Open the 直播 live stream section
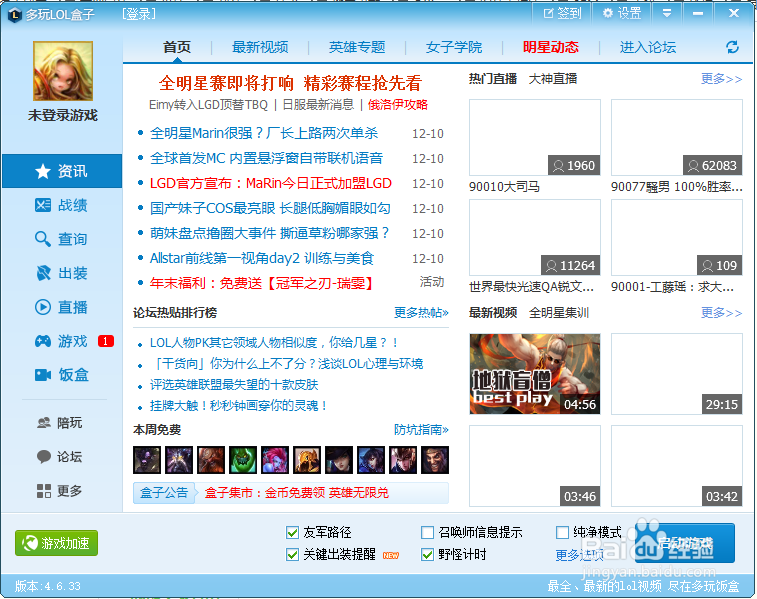 tap(62, 307)
